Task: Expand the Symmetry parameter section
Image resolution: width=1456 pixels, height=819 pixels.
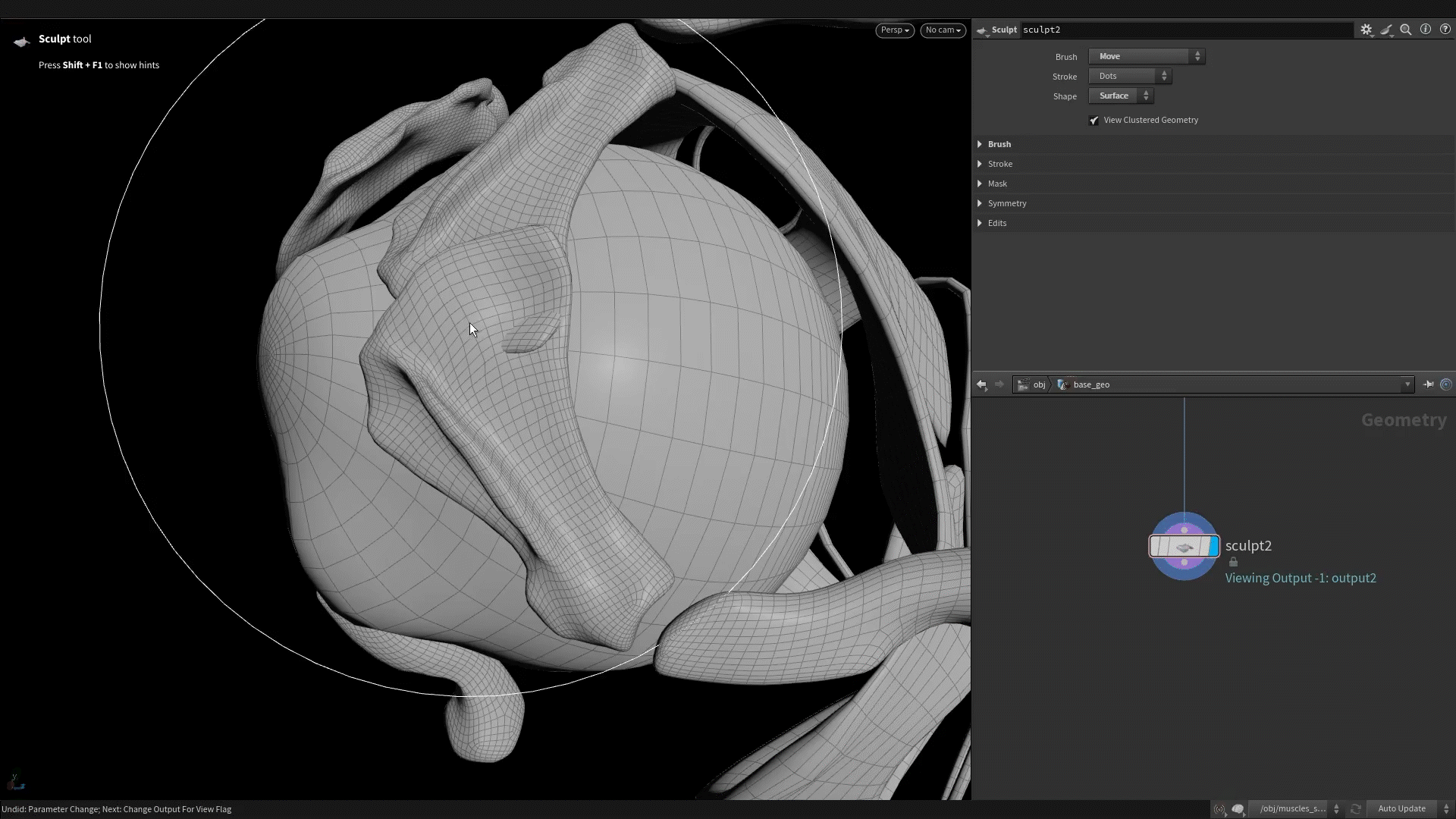Action: click(x=1006, y=203)
